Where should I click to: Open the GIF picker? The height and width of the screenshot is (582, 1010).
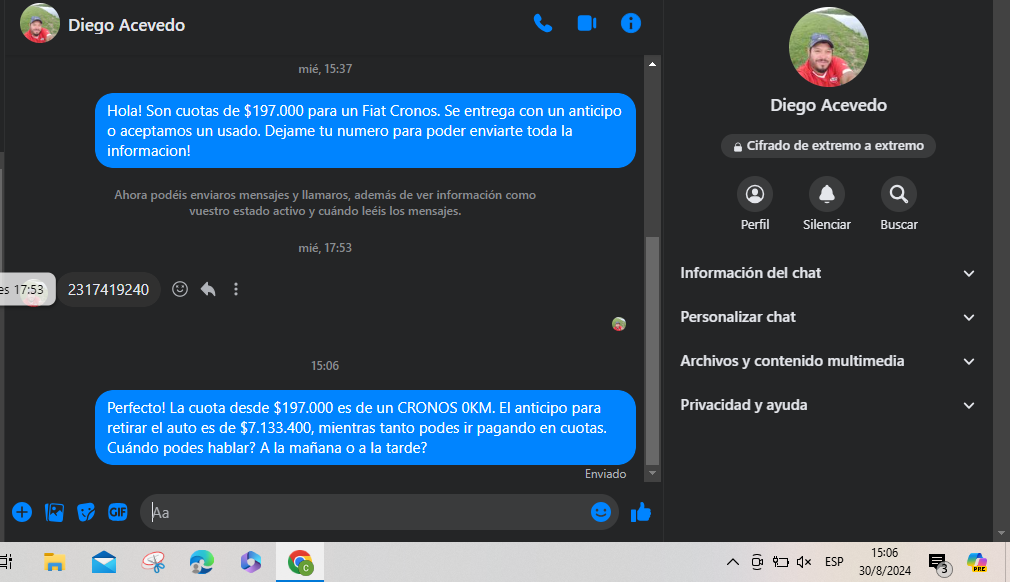point(118,512)
